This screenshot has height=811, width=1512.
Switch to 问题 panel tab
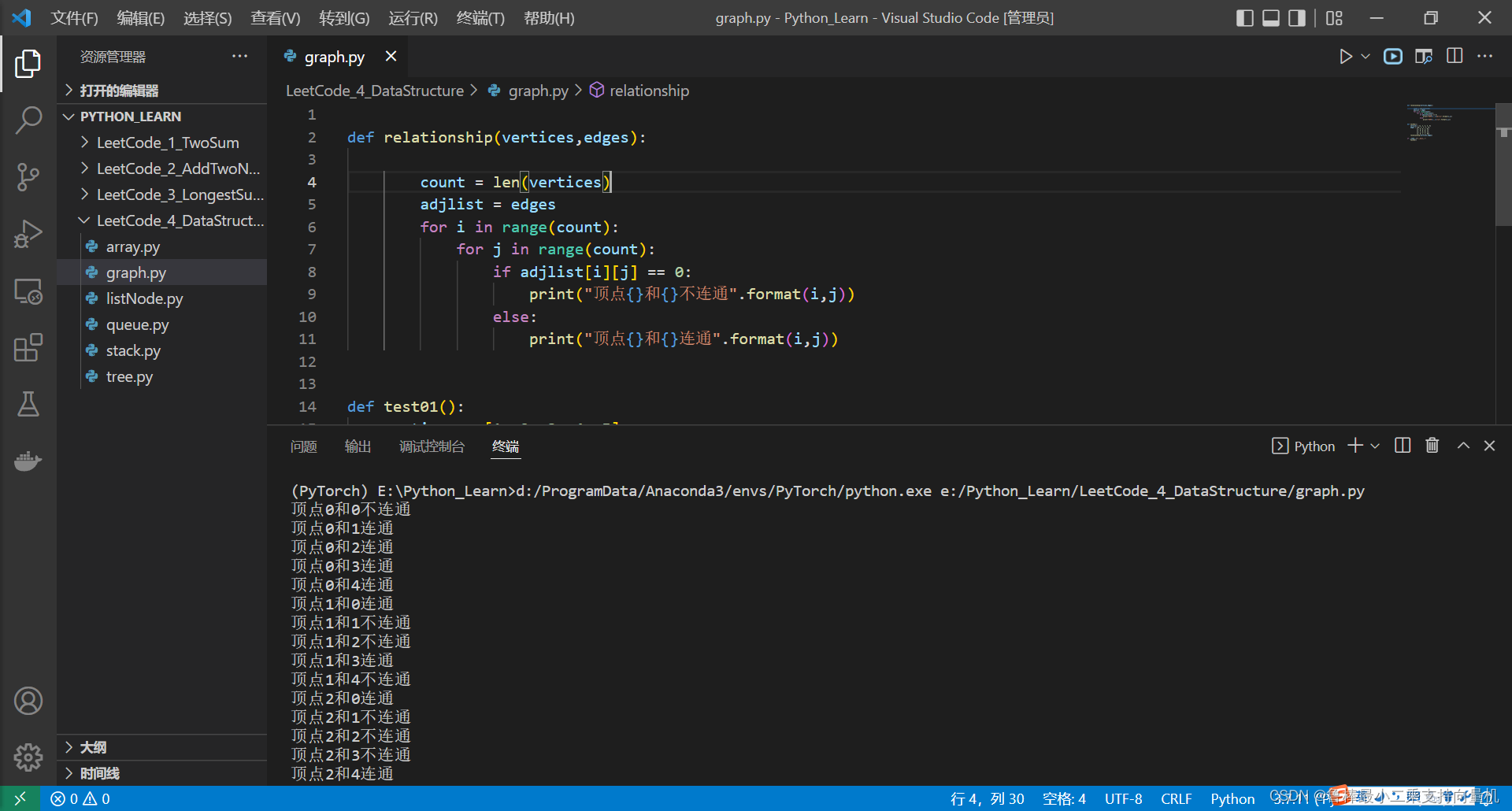(x=303, y=446)
